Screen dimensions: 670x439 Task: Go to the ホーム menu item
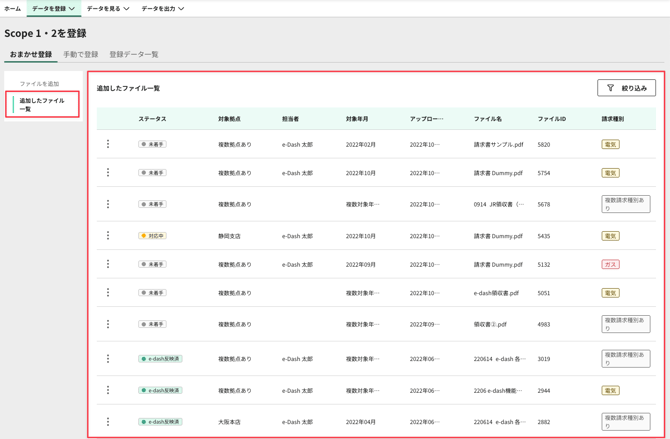(12, 9)
